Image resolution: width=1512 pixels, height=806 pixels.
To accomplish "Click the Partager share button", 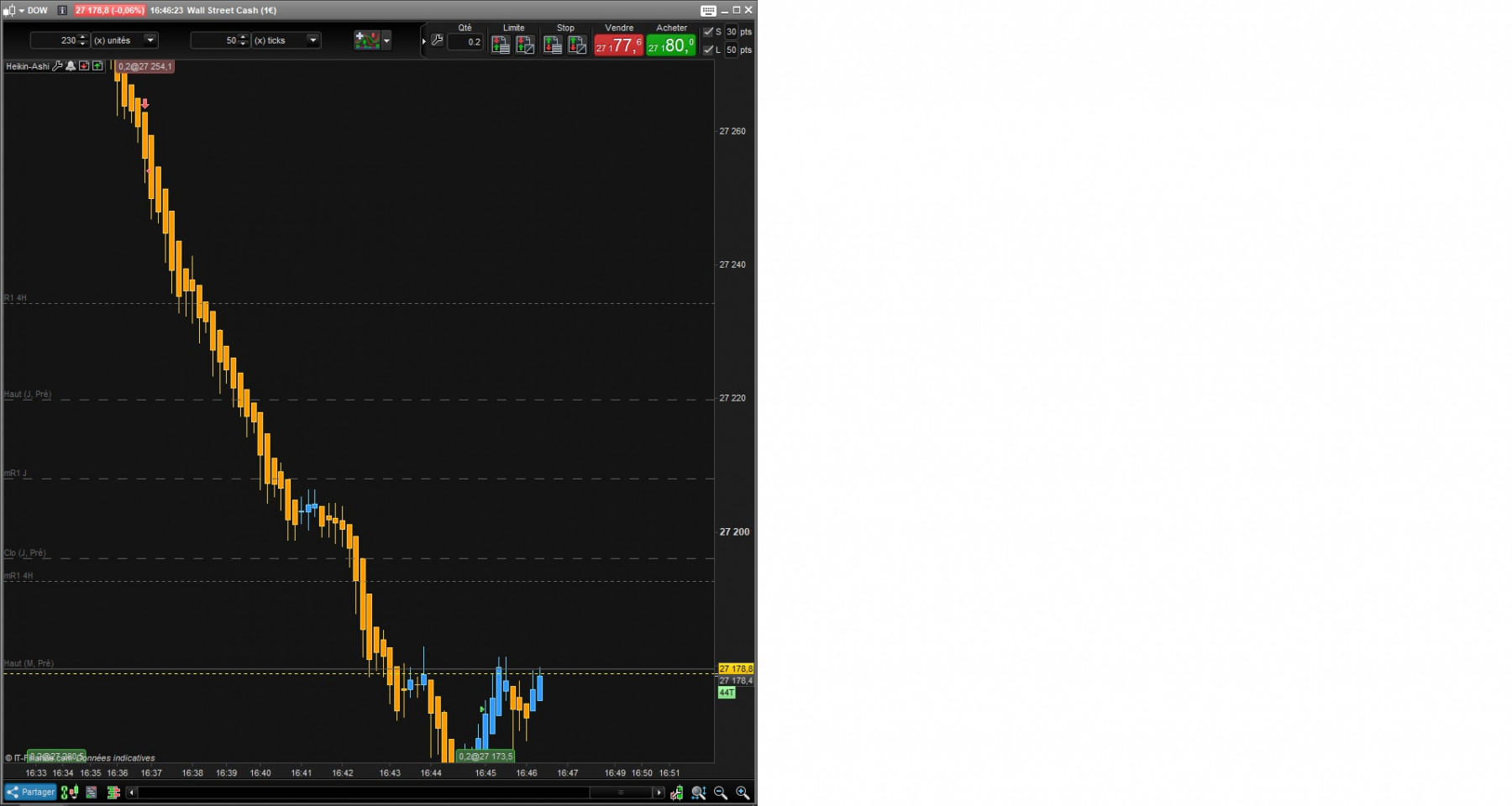I will (x=30, y=792).
